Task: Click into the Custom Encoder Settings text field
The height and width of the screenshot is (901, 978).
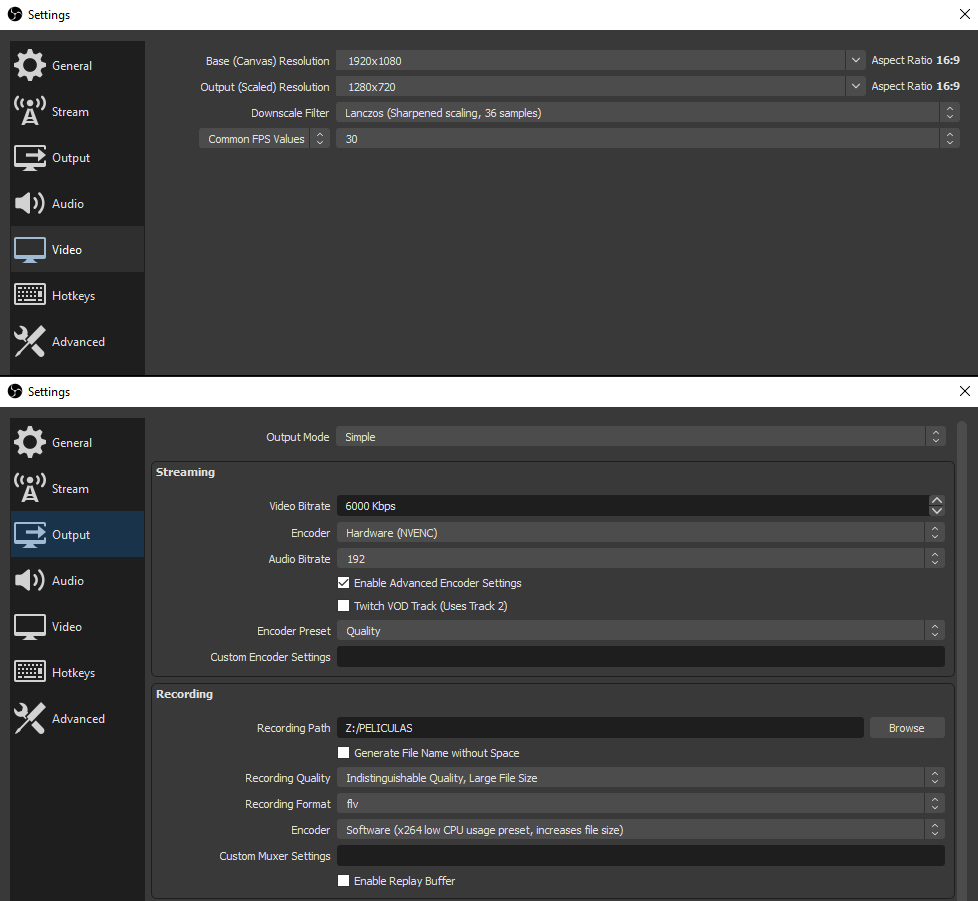Action: click(x=640, y=657)
